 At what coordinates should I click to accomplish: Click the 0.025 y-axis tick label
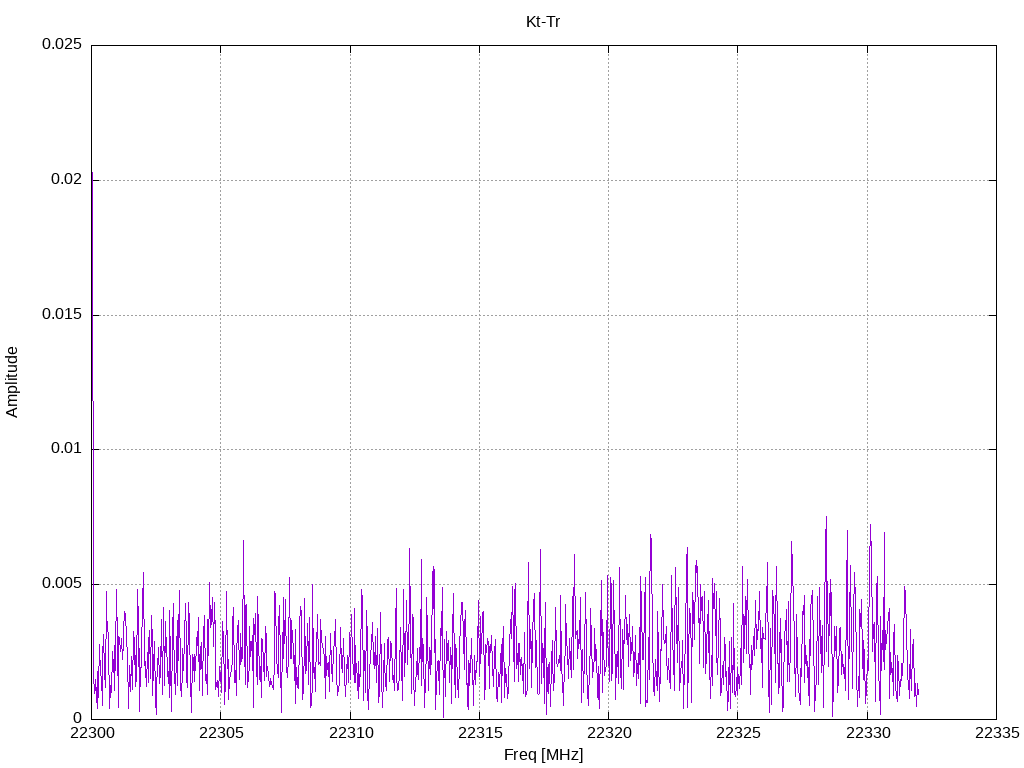(61, 45)
